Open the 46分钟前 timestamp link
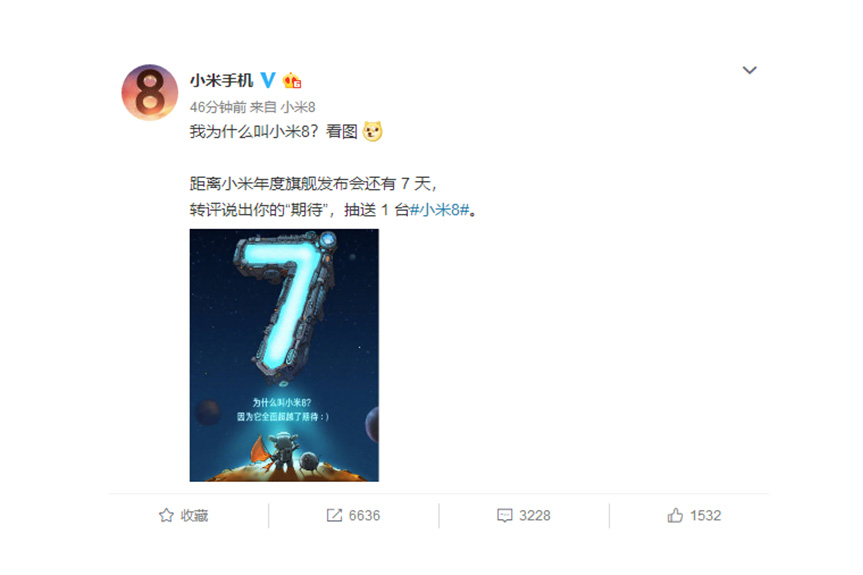Viewport: 863px width, 575px height. 218,107
